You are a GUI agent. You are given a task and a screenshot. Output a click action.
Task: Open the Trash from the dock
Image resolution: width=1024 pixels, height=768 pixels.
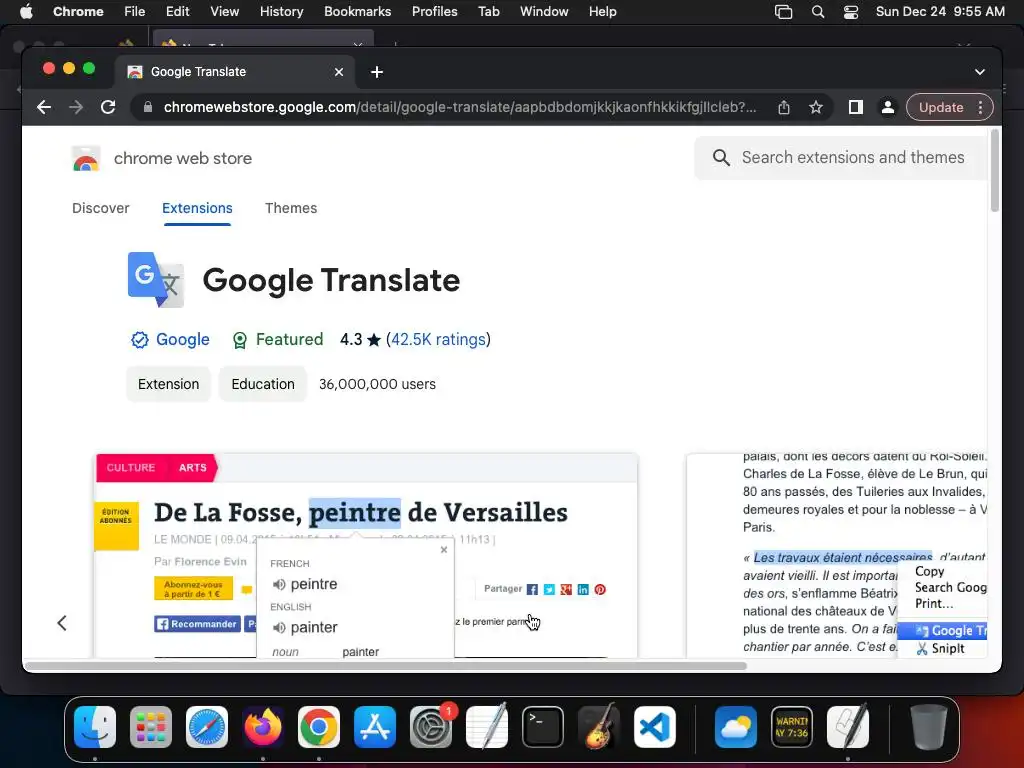pyautogui.click(x=928, y=727)
